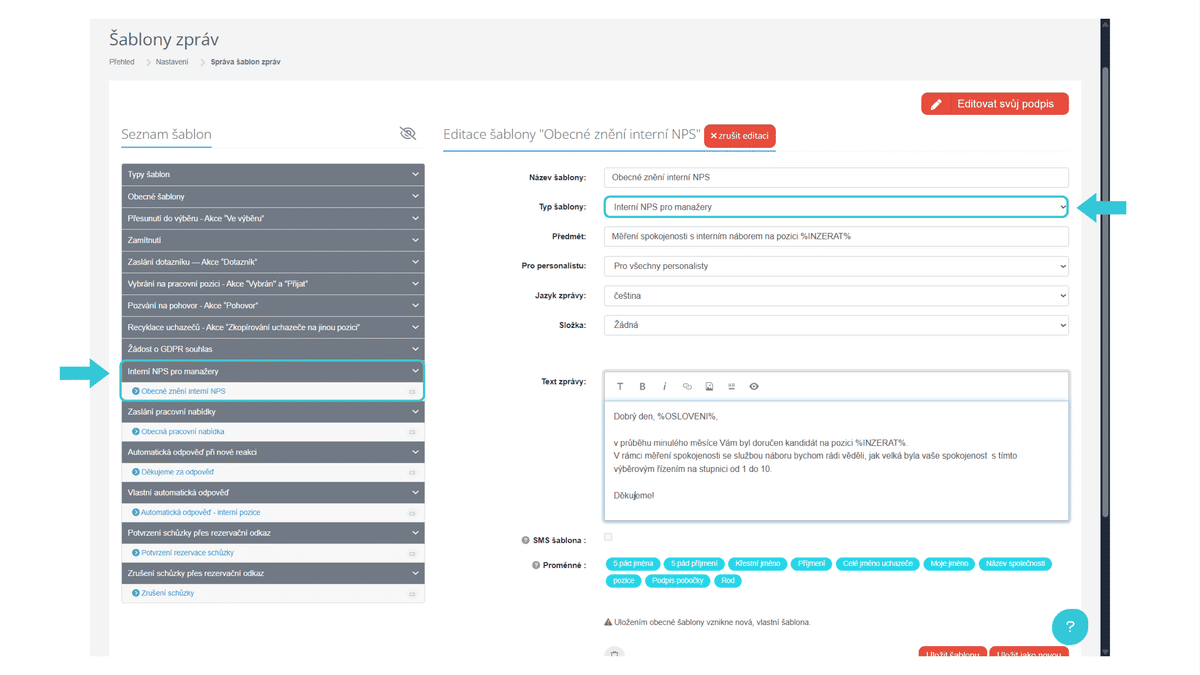Open the Pro personalistu dropdown
This screenshot has width=1200, height=675.
pyautogui.click(x=836, y=266)
